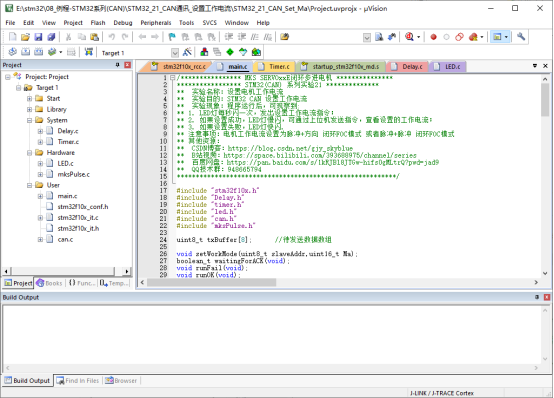Open the Project menu
Viewport: 554px width, 398px height.
pos(73,23)
